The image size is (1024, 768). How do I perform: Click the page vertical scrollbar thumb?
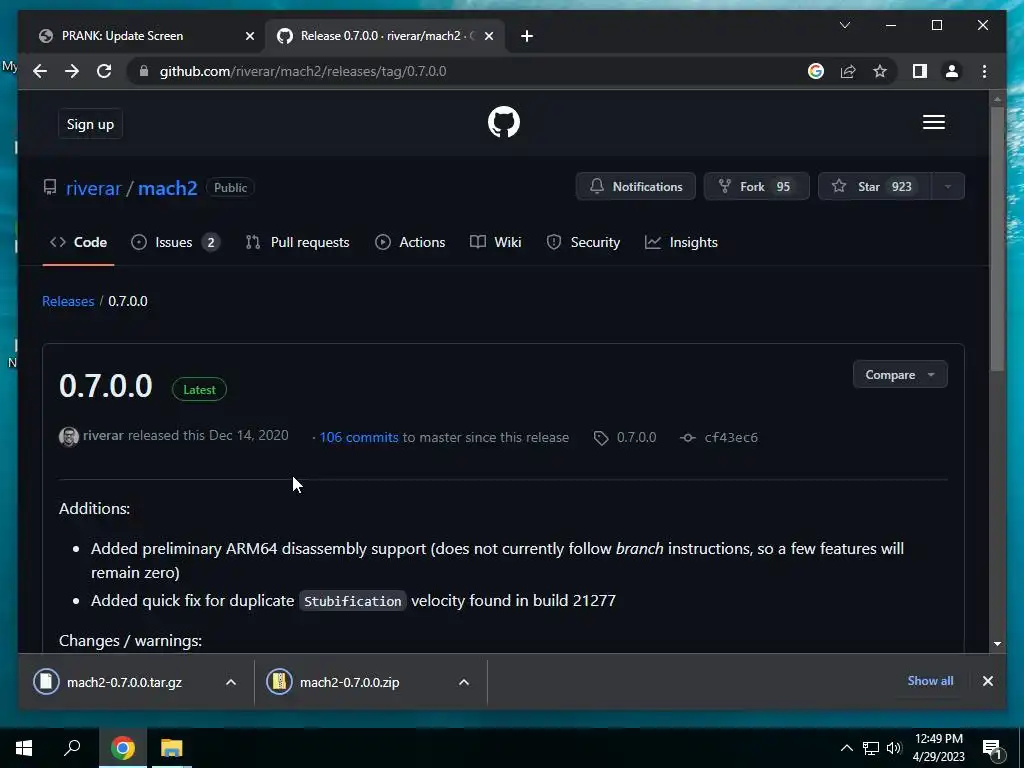997,238
